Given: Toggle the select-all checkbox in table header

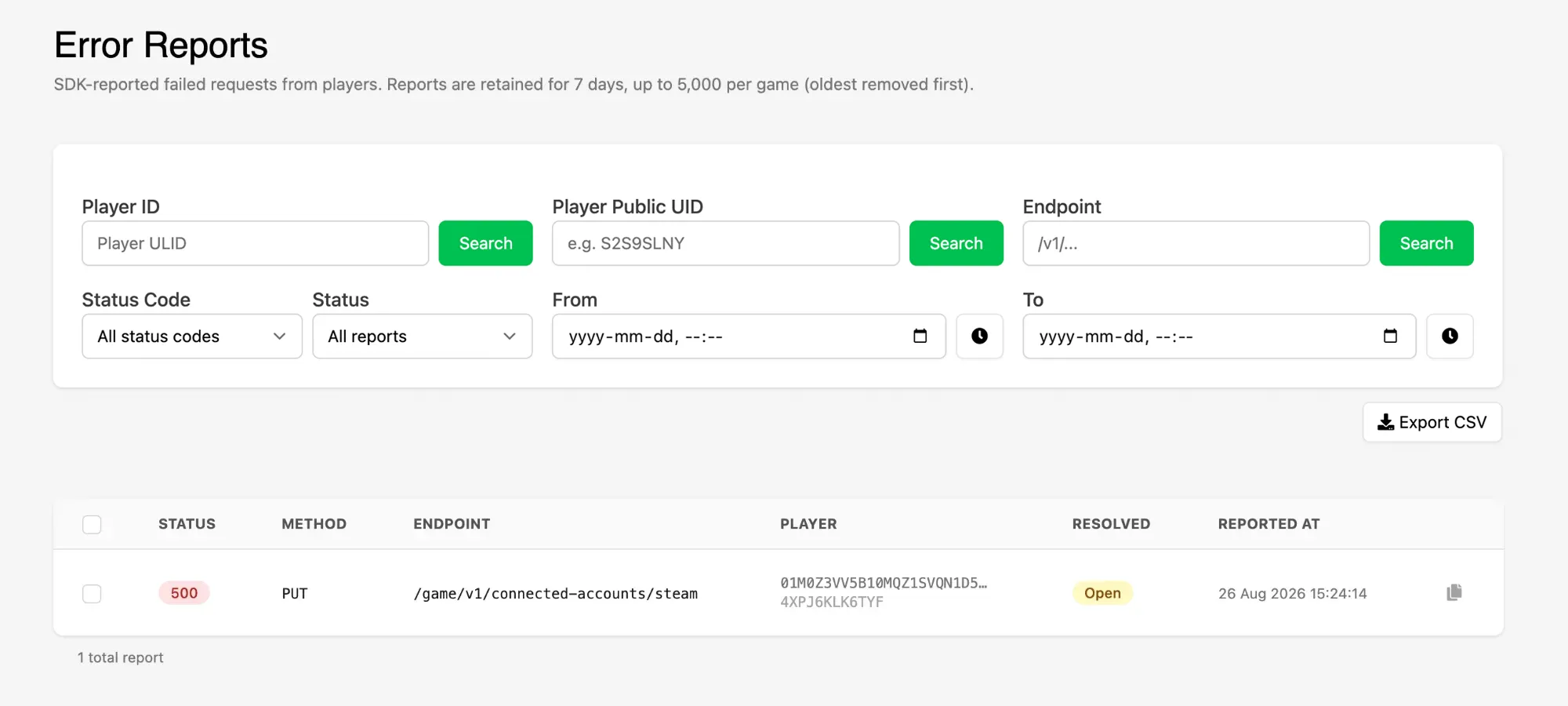Looking at the screenshot, I should (x=92, y=524).
